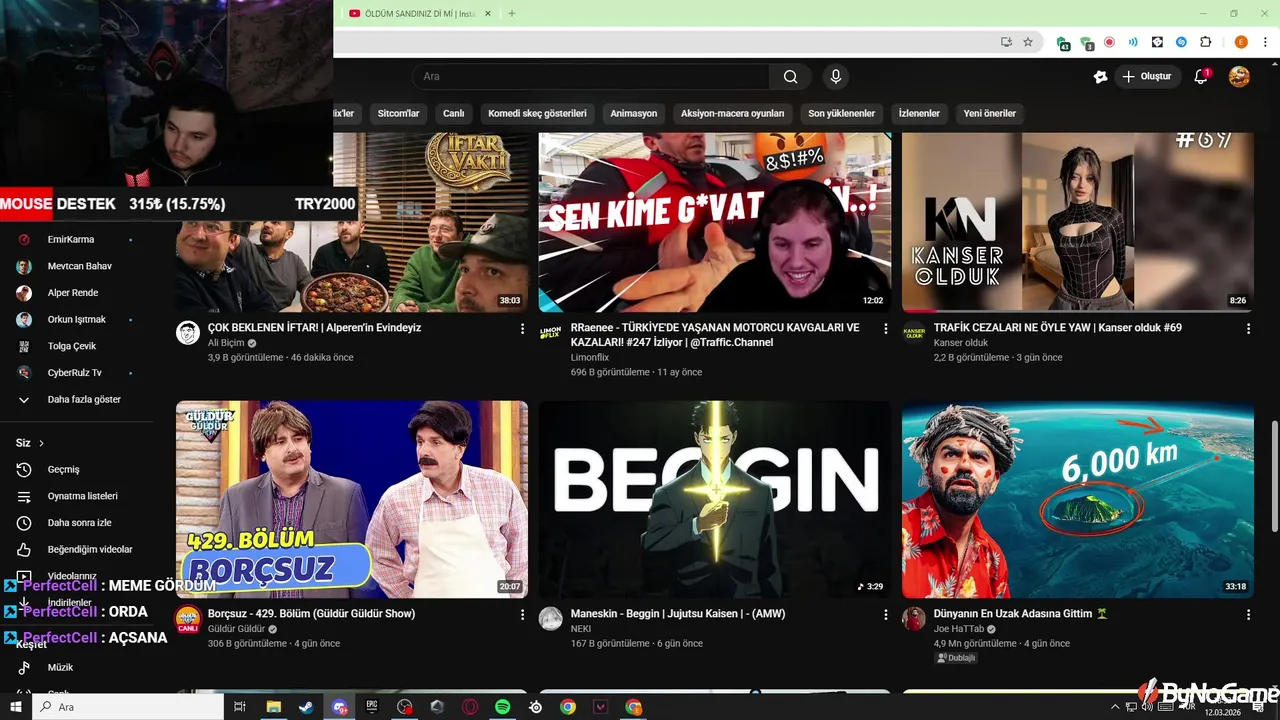Expand the Siz section chevron
1280x720 pixels.
tap(41, 443)
